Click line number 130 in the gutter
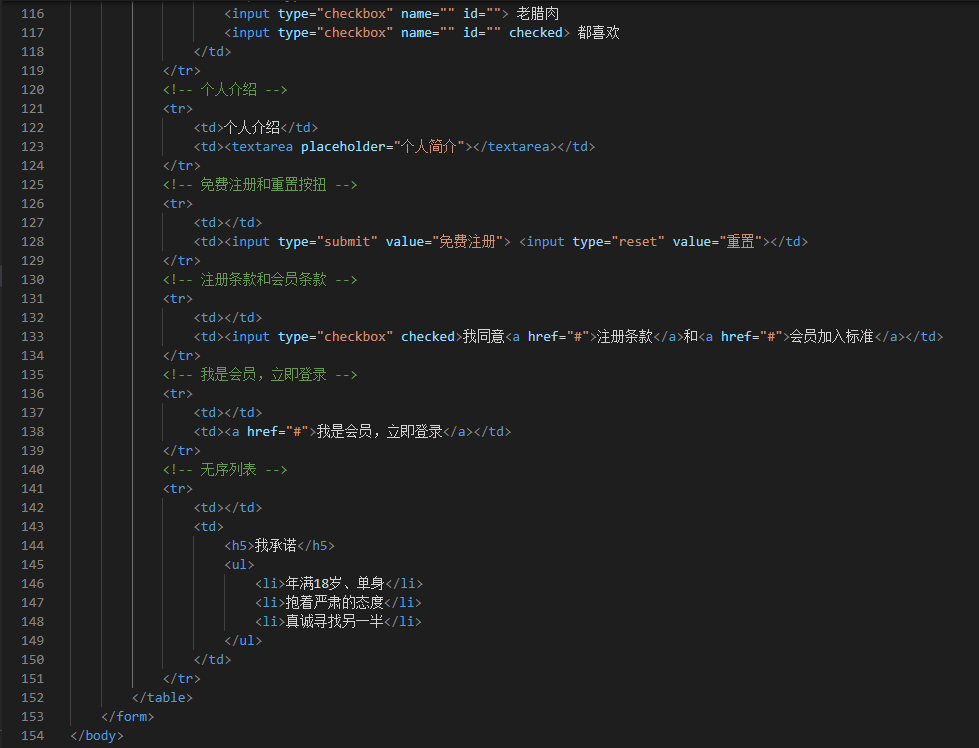979x748 pixels. [x=32, y=280]
